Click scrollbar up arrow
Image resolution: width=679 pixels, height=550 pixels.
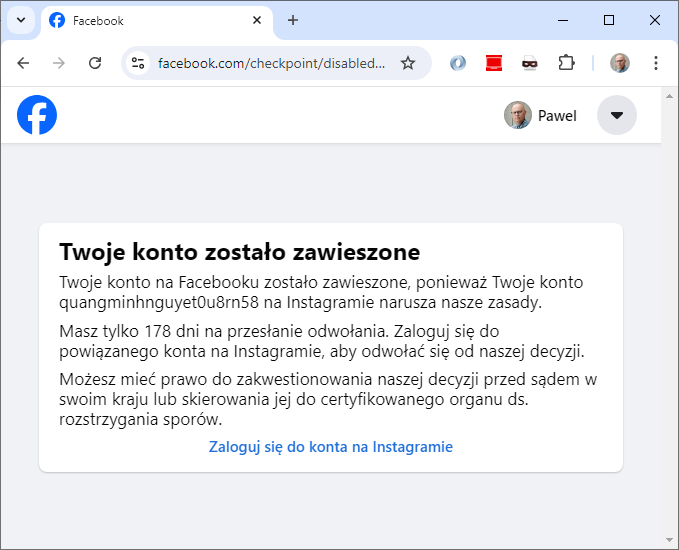(x=669, y=96)
